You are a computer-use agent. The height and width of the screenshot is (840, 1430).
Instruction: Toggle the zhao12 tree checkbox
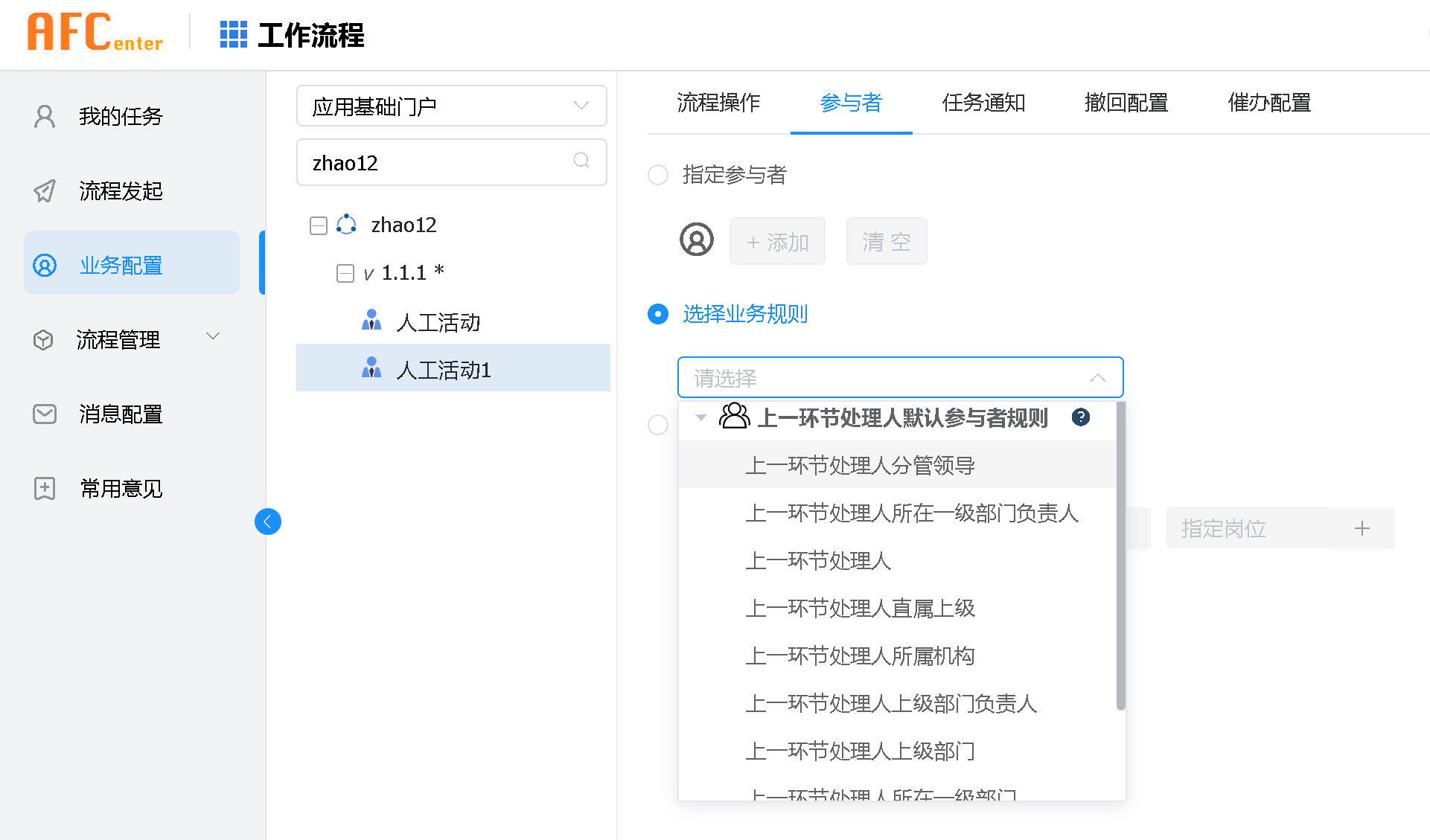tap(318, 225)
